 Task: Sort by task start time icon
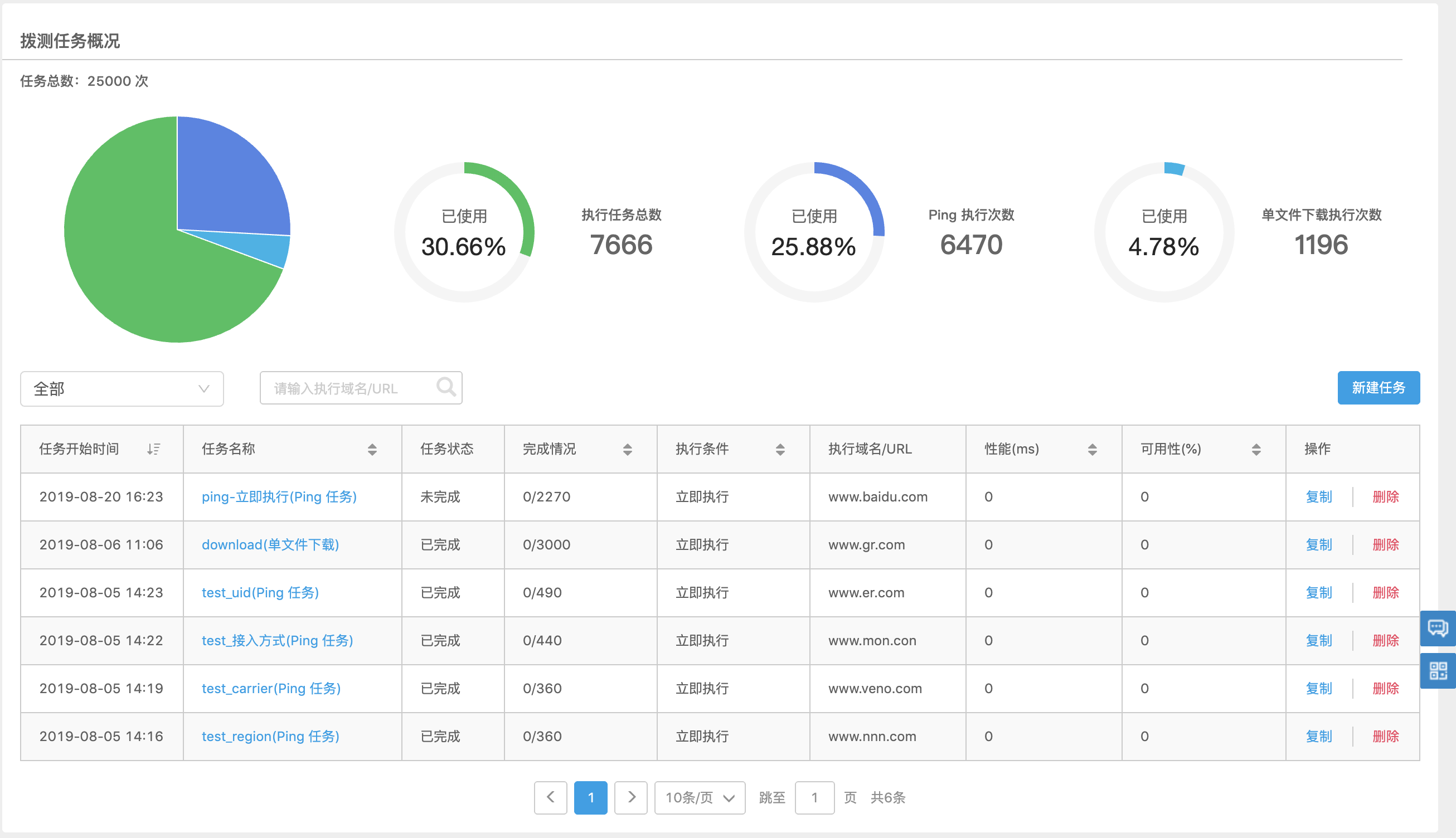153,449
